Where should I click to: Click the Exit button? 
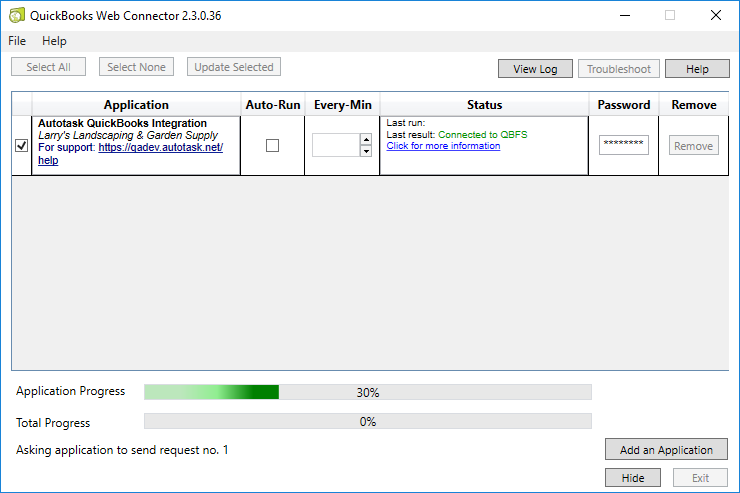tap(700, 478)
